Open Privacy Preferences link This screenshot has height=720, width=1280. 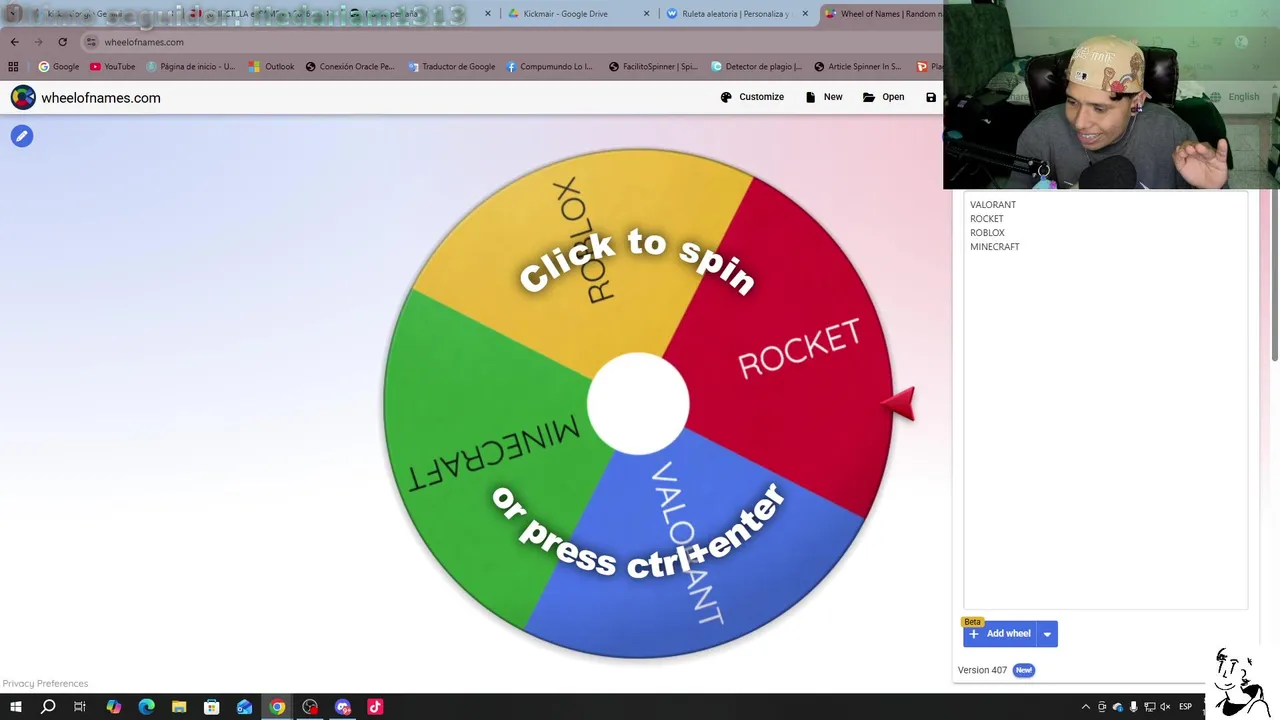(45, 684)
